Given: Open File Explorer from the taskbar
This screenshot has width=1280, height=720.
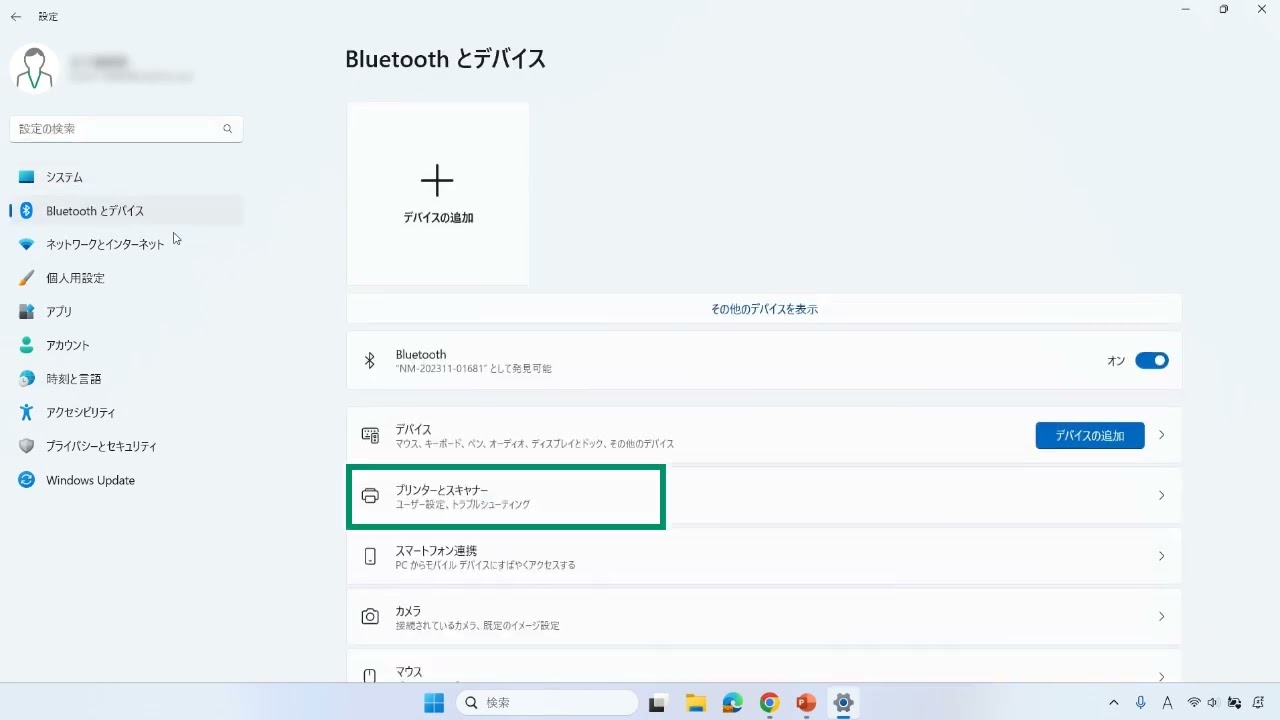Looking at the screenshot, I should (x=695, y=703).
